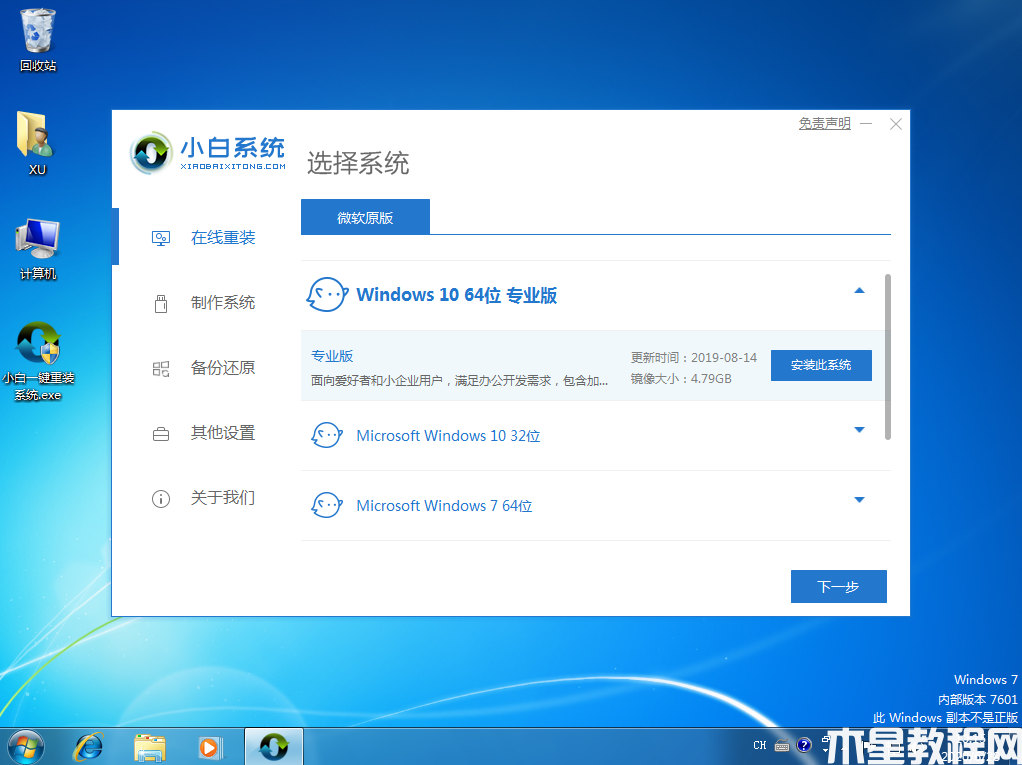Viewport: 1022px width, 765px height.
Task: Click the 在线重装 monitor icon in the sidebar
Action: 161,238
